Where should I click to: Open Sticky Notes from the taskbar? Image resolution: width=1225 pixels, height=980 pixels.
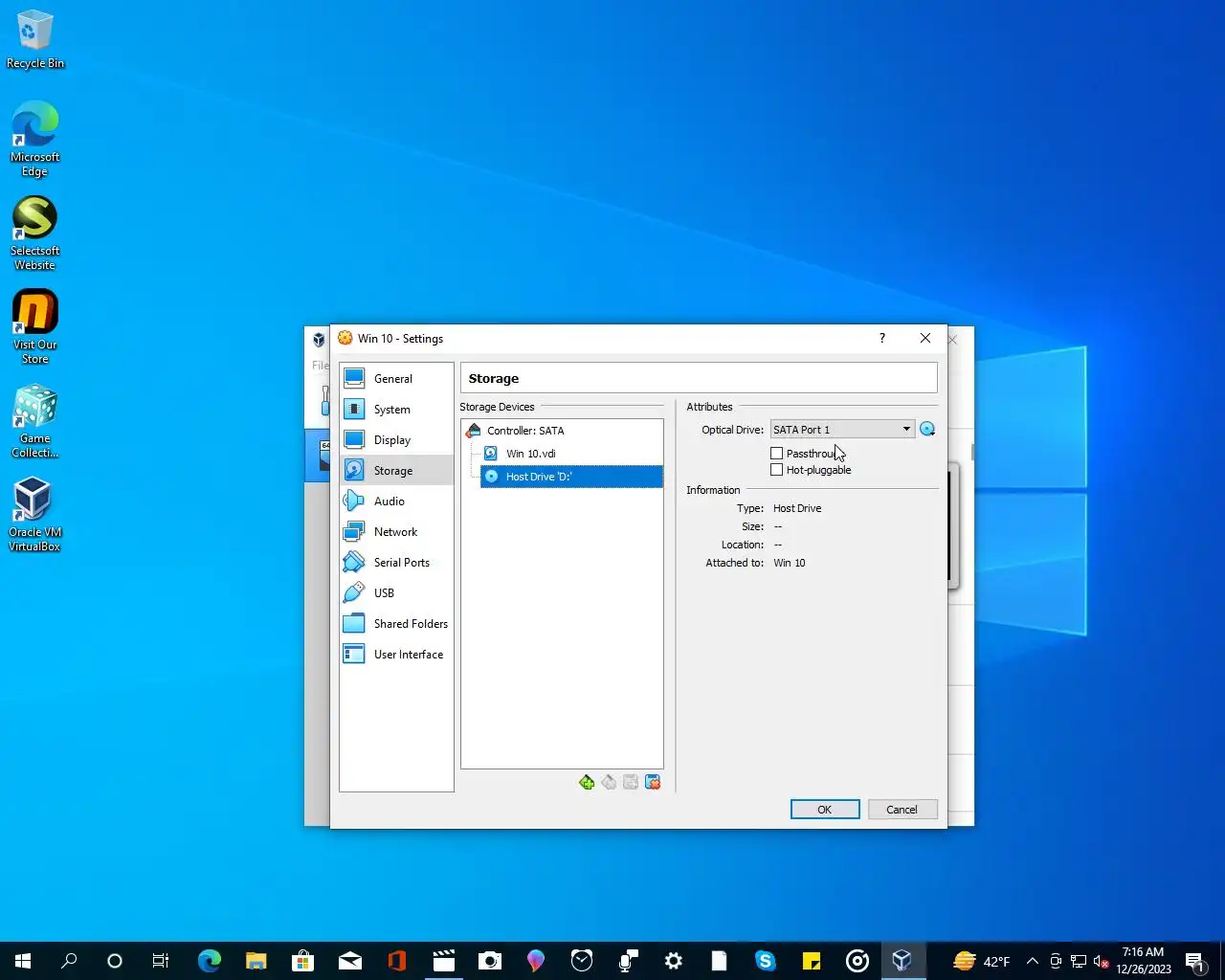click(x=811, y=961)
